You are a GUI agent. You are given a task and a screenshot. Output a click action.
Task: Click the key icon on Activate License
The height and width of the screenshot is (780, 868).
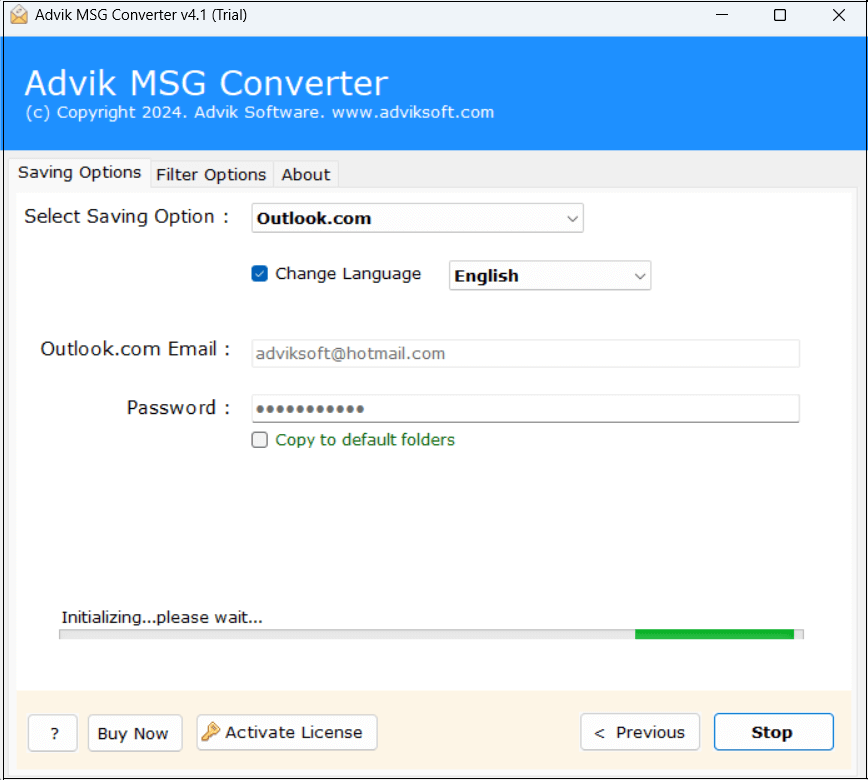(210, 732)
